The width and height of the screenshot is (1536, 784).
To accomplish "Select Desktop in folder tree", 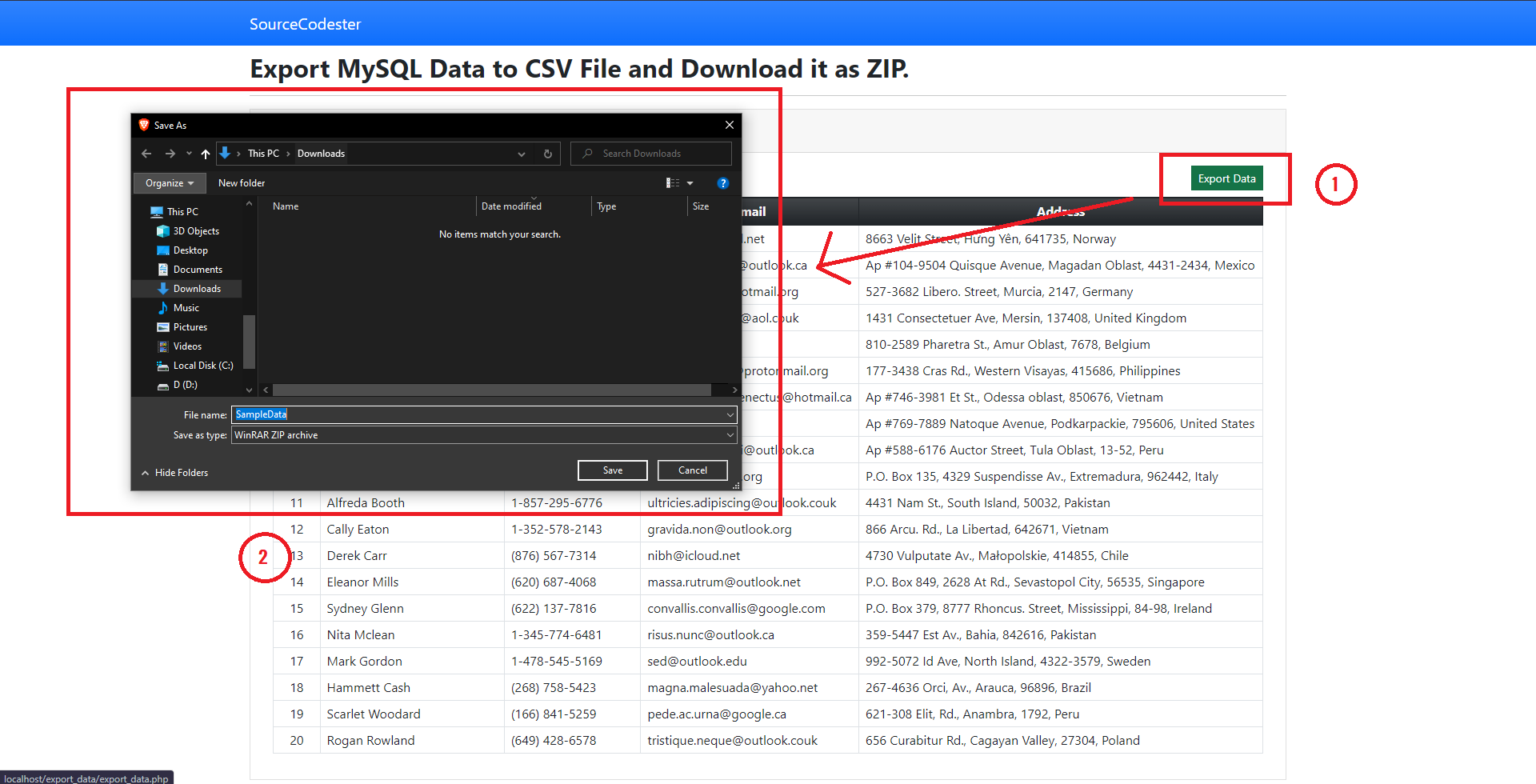I will click(x=190, y=250).
